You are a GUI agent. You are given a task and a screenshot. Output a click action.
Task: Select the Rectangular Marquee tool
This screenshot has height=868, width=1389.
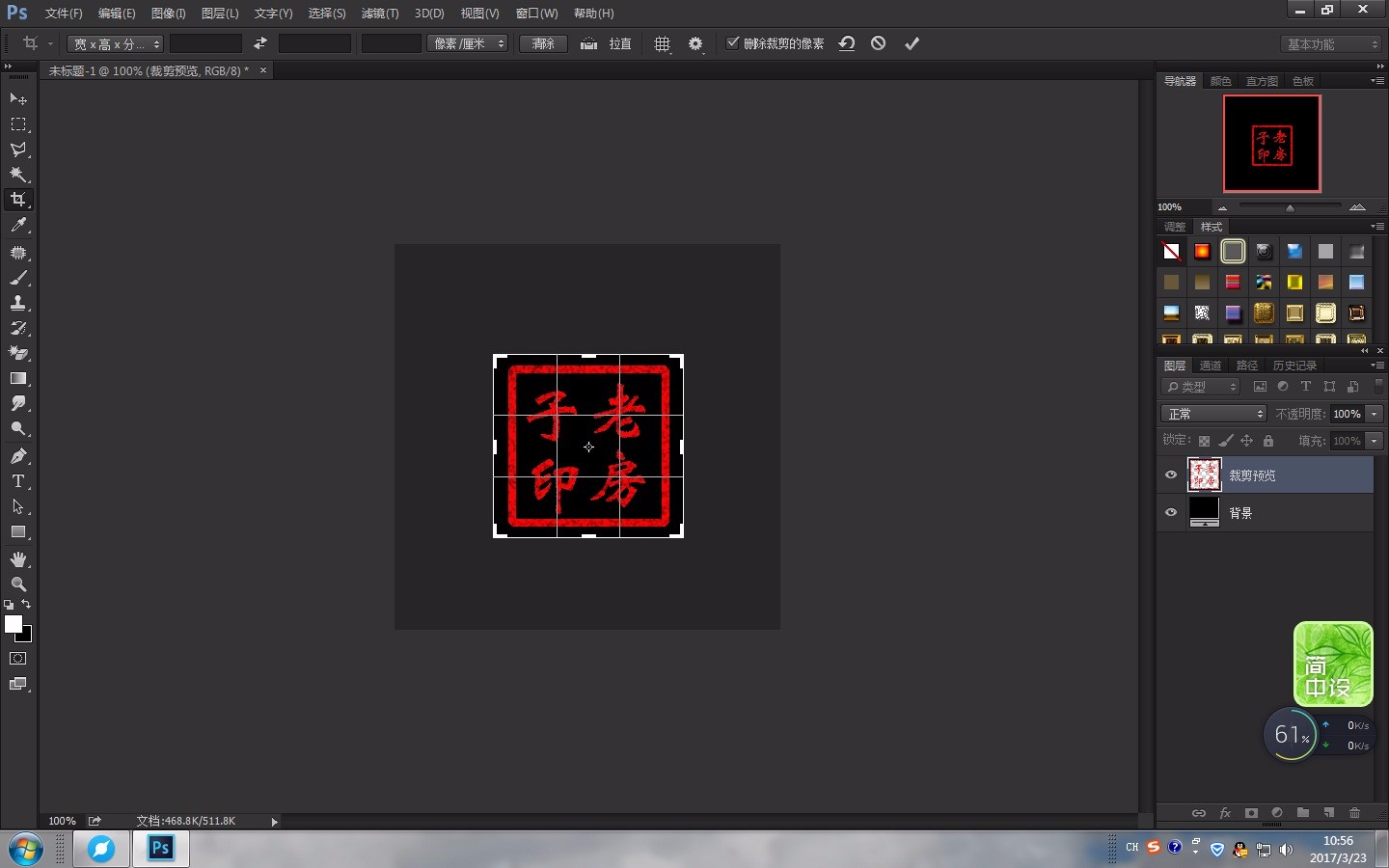(18, 124)
